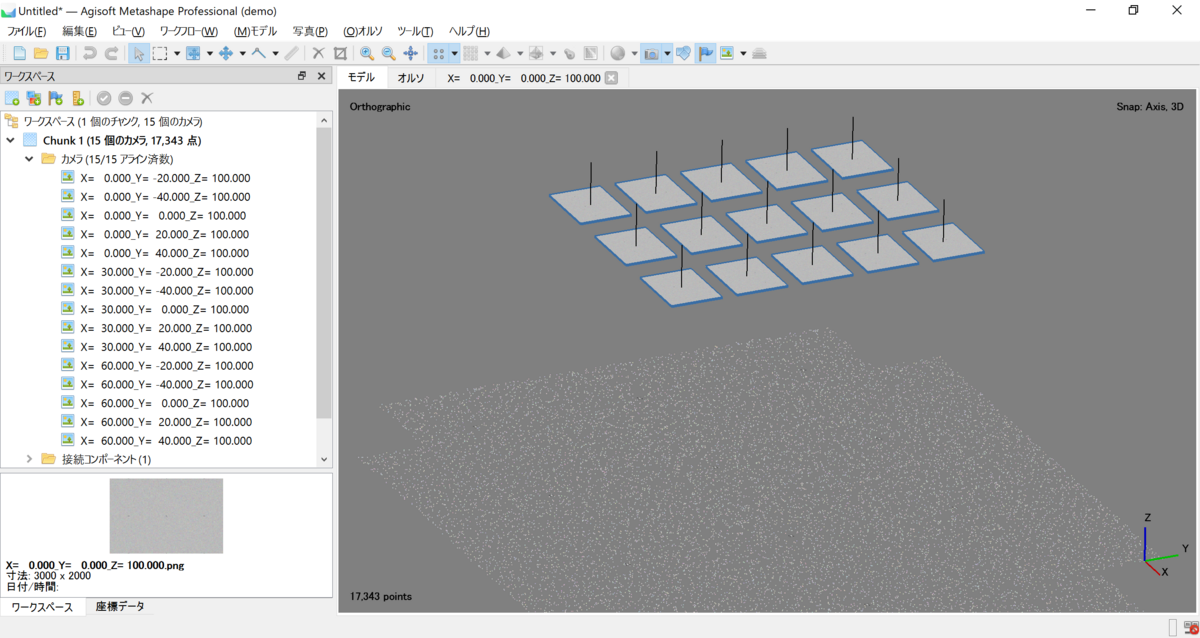Select the Rectangle selection tool

pyautogui.click(x=160, y=53)
